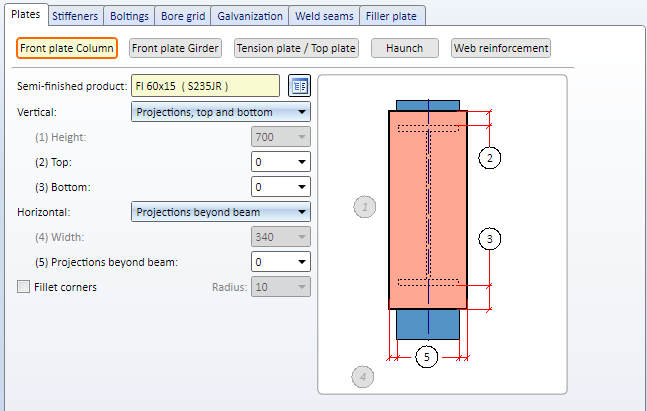Open the semi-finished product catalogue icon
This screenshot has width=647, height=411.
click(298, 85)
